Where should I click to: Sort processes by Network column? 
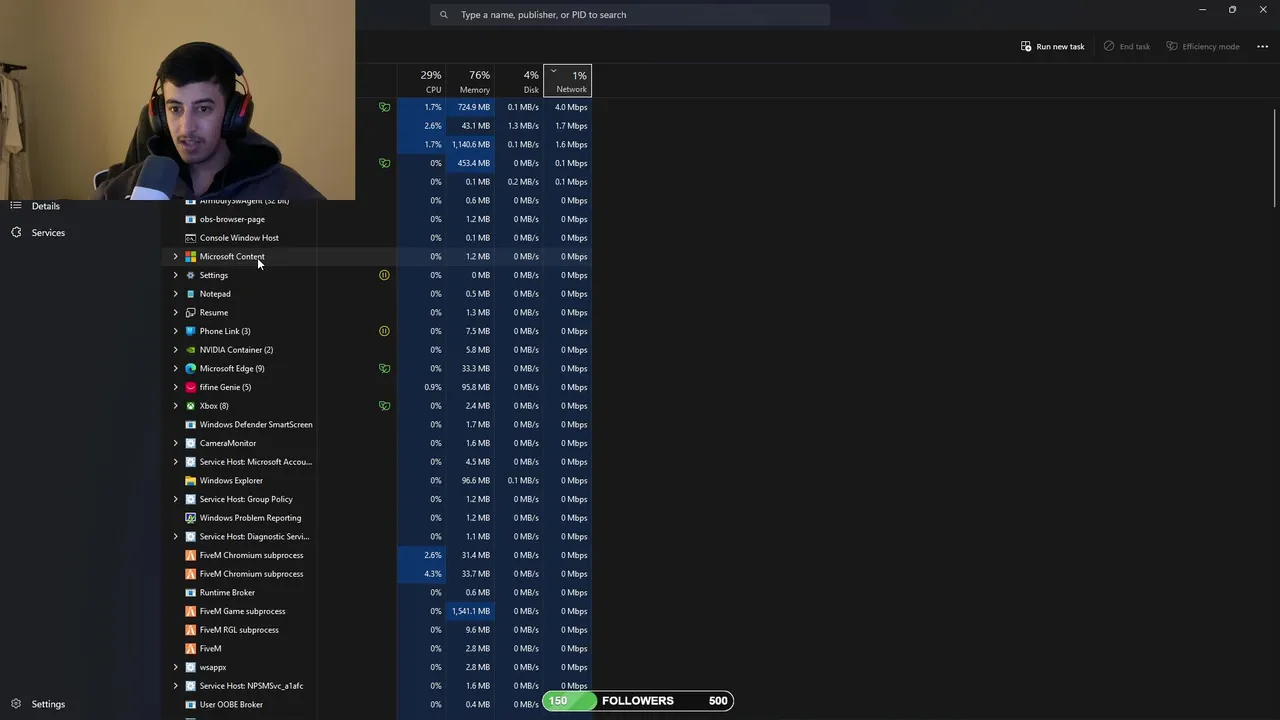click(568, 81)
